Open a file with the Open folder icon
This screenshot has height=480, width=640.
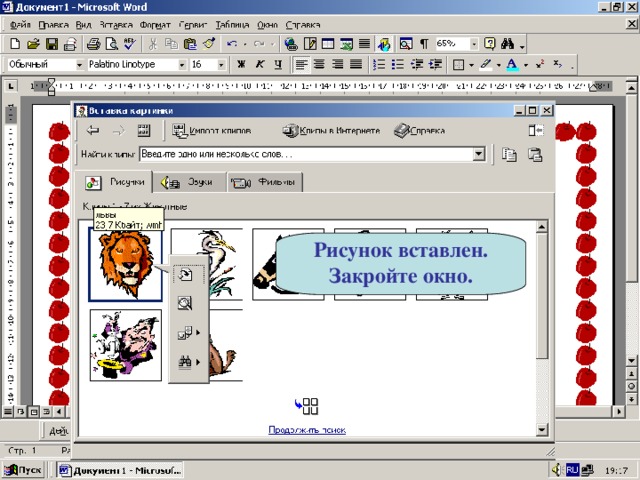(x=33, y=44)
